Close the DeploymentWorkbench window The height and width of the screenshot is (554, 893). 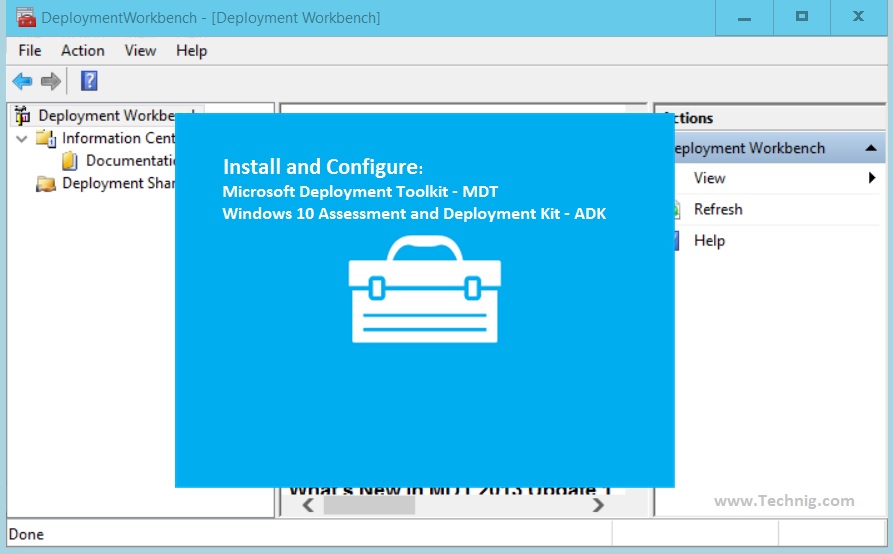pyautogui.click(x=859, y=17)
